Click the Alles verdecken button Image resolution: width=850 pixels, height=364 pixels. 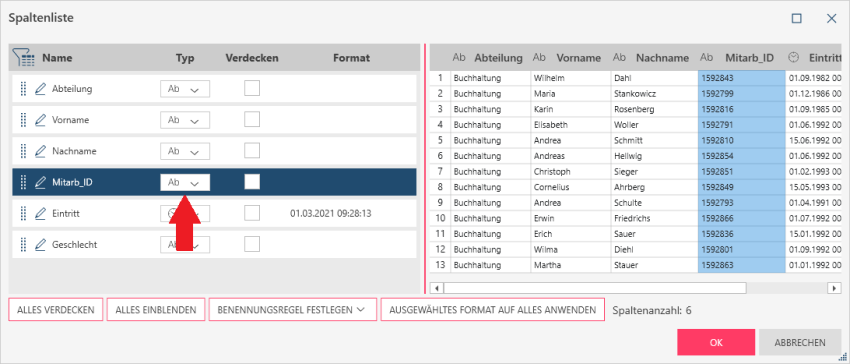(56, 310)
